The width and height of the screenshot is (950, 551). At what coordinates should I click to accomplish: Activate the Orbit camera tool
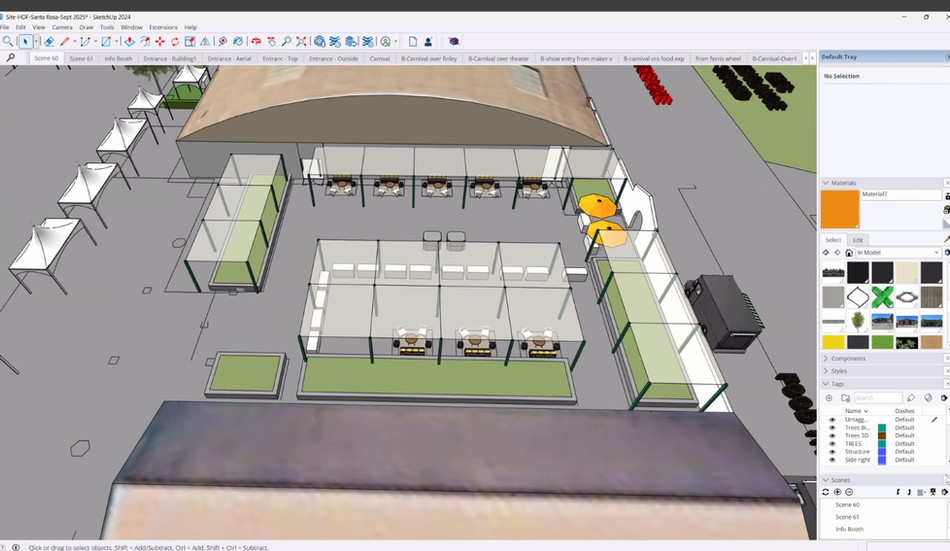256,41
